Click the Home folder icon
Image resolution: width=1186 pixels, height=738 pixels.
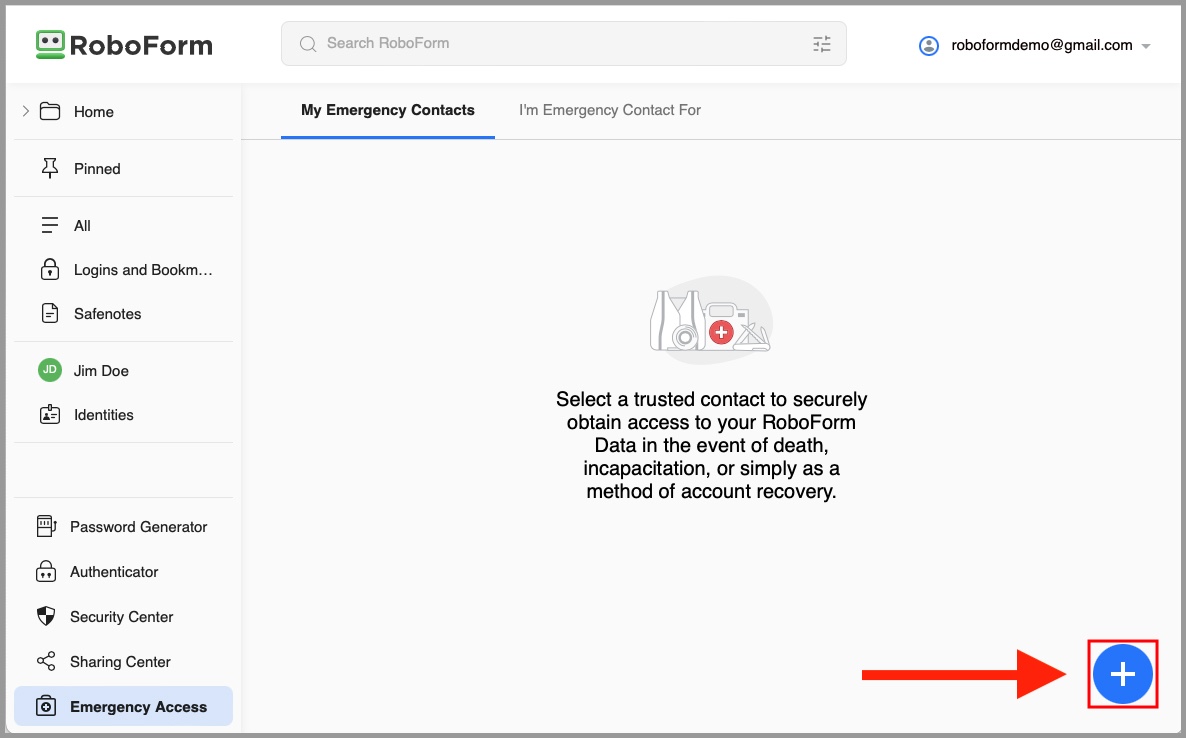click(x=50, y=111)
